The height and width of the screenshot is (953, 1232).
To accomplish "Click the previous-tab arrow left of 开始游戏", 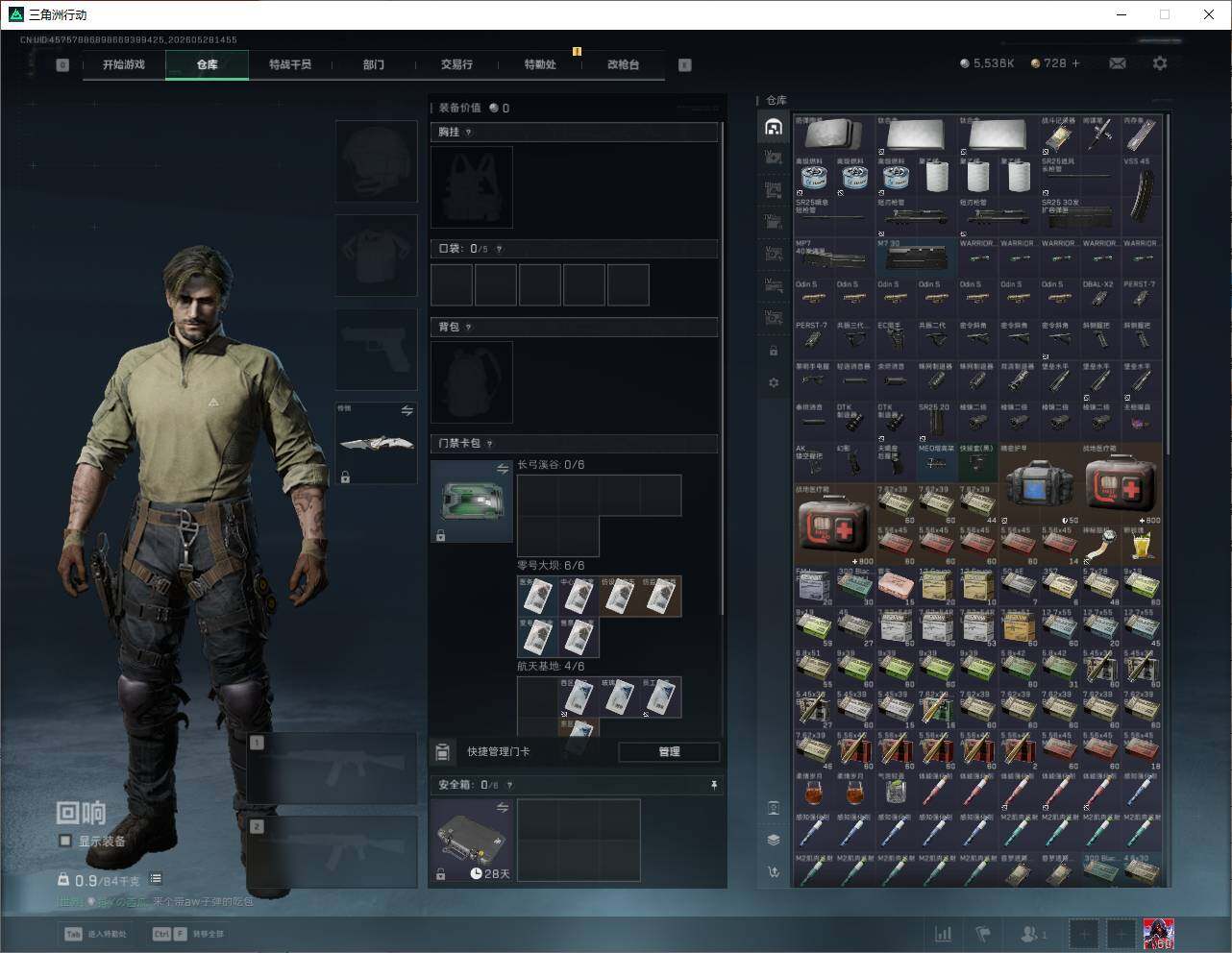I will click(62, 65).
